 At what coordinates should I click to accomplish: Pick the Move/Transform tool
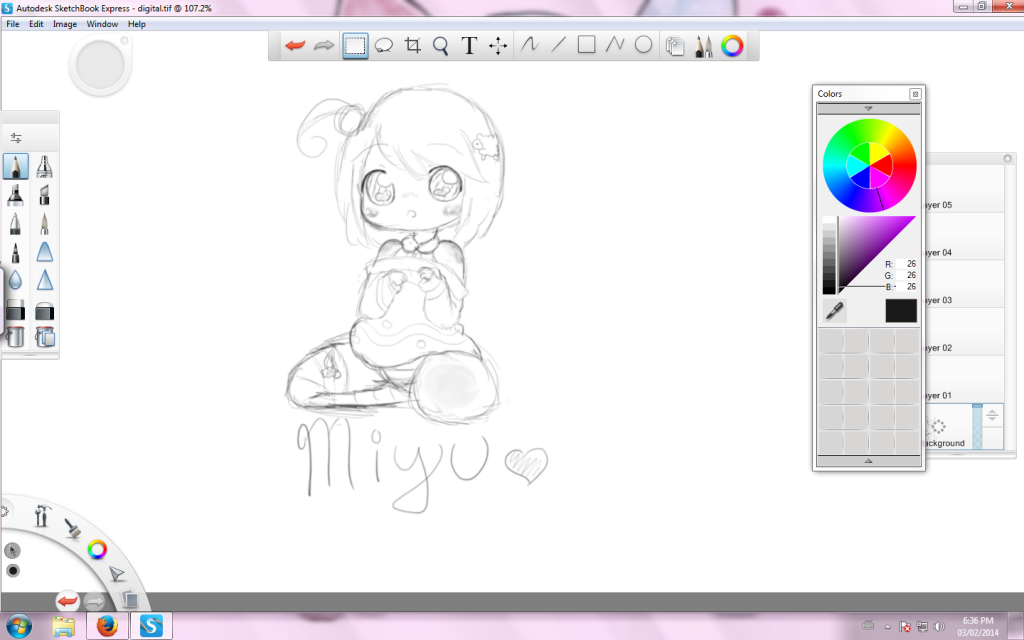(498, 45)
